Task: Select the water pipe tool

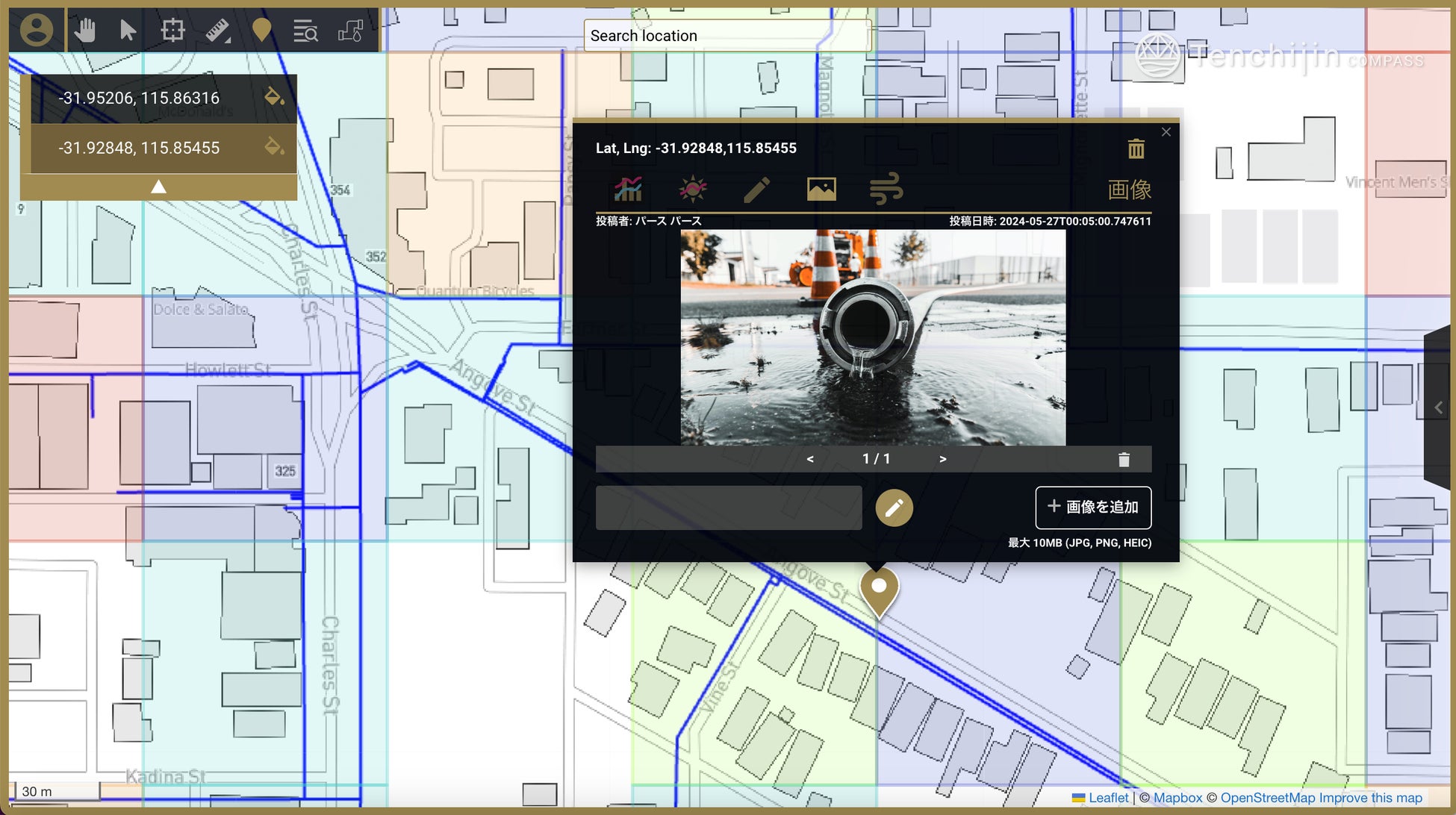Action: point(350,31)
